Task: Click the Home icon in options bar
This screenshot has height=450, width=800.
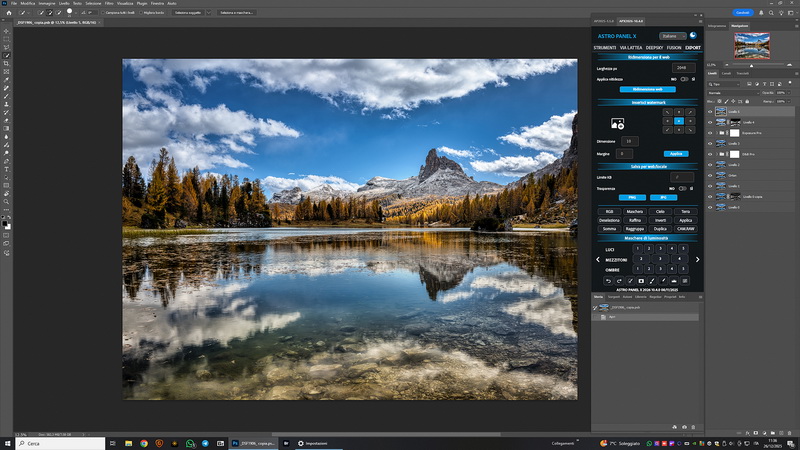Action: coord(7,13)
